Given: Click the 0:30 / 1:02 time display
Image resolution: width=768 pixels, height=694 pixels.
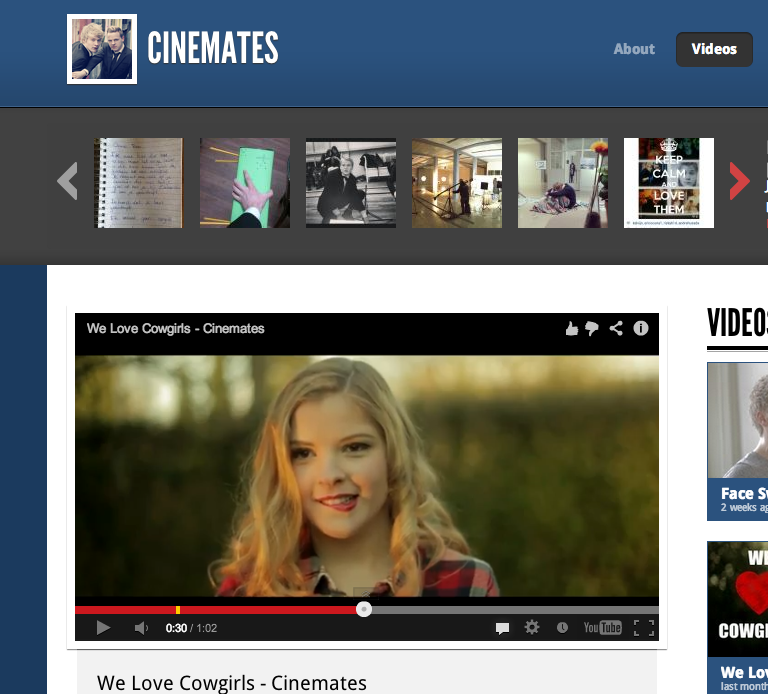Looking at the screenshot, I should [191, 628].
